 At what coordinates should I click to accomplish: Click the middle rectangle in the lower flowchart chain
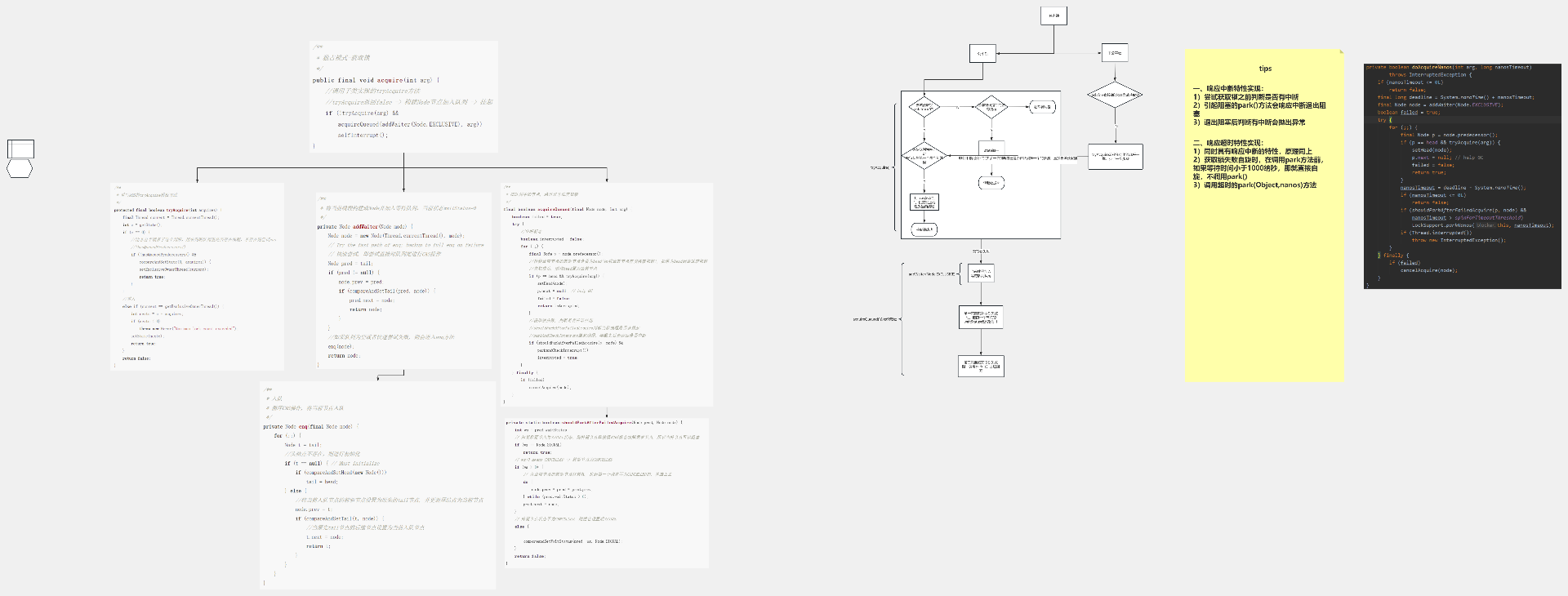point(981,318)
